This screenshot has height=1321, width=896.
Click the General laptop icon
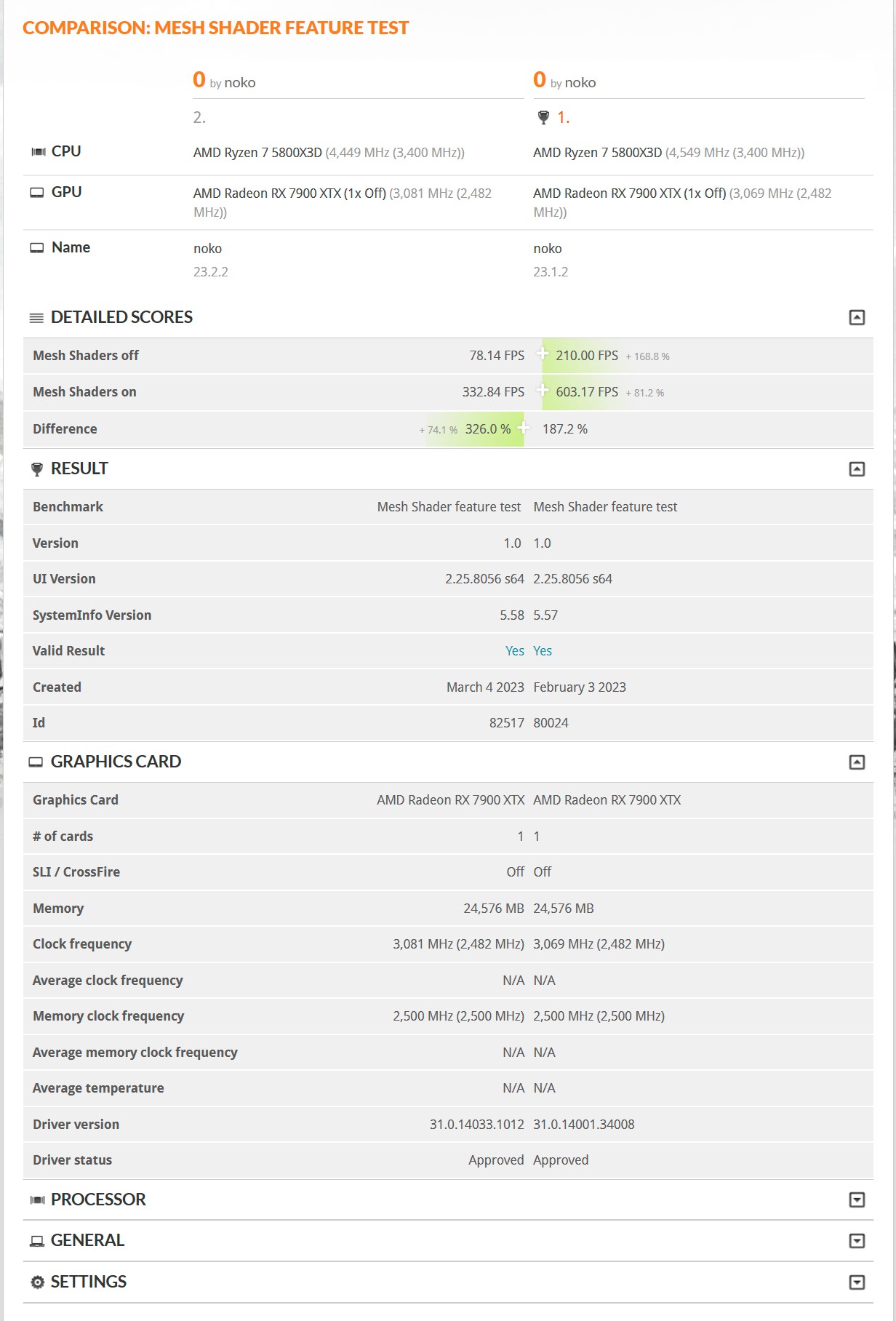(x=36, y=1240)
